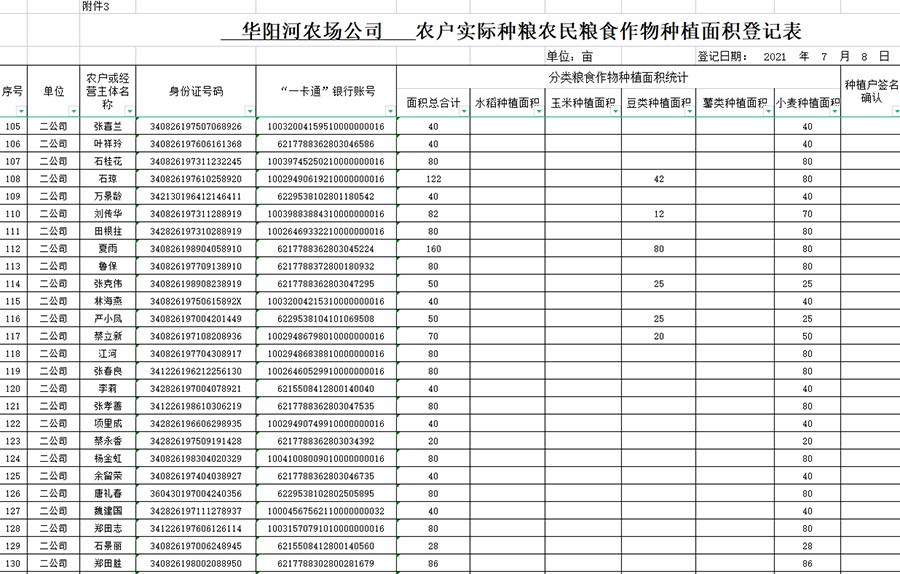Select the name cell 魏建国

[107, 510]
